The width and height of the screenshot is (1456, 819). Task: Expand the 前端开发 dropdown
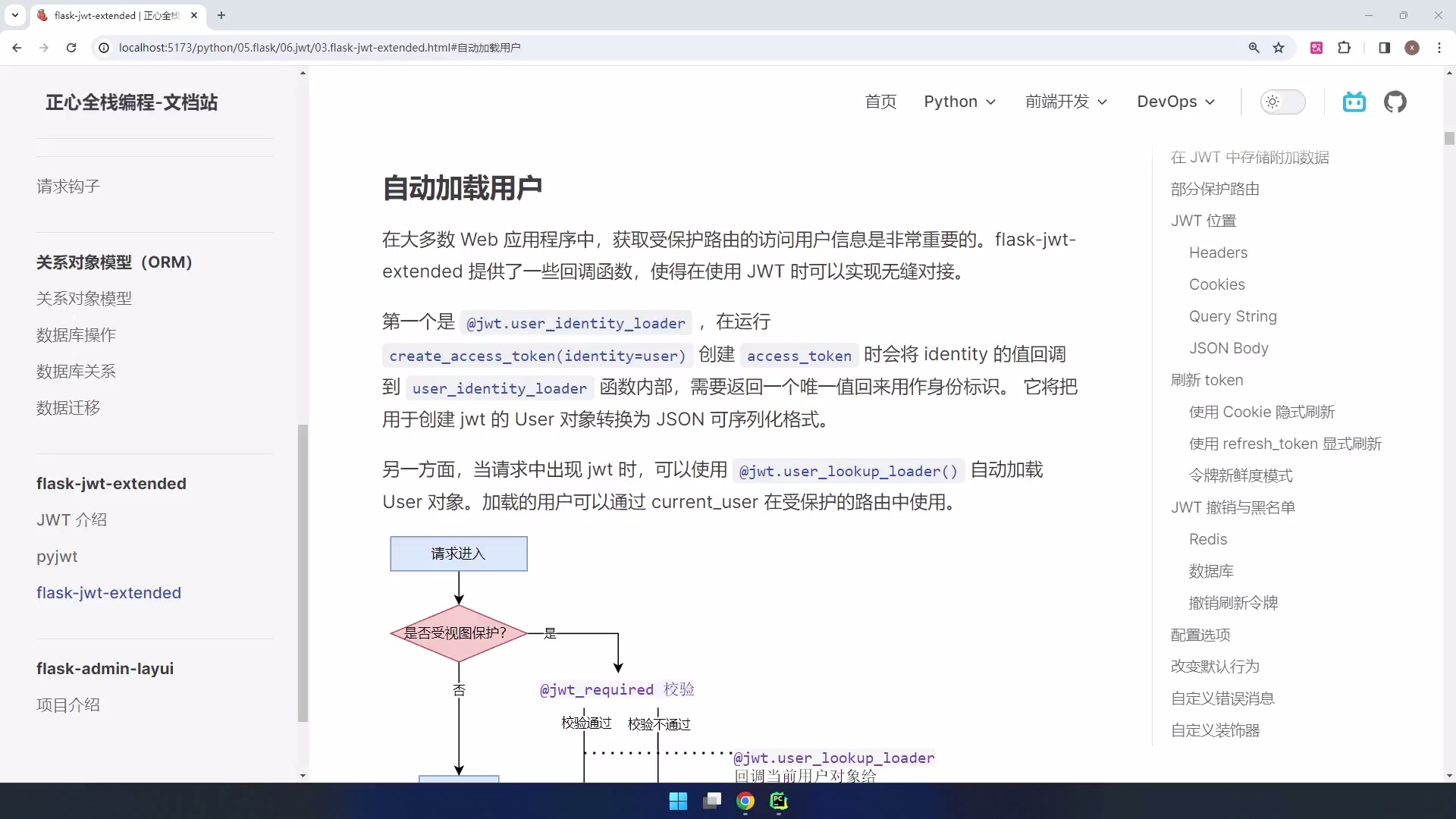pyautogui.click(x=1065, y=102)
